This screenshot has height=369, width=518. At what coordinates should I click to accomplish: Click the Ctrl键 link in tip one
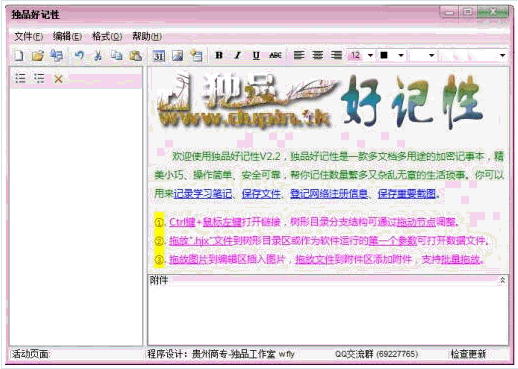tap(182, 222)
